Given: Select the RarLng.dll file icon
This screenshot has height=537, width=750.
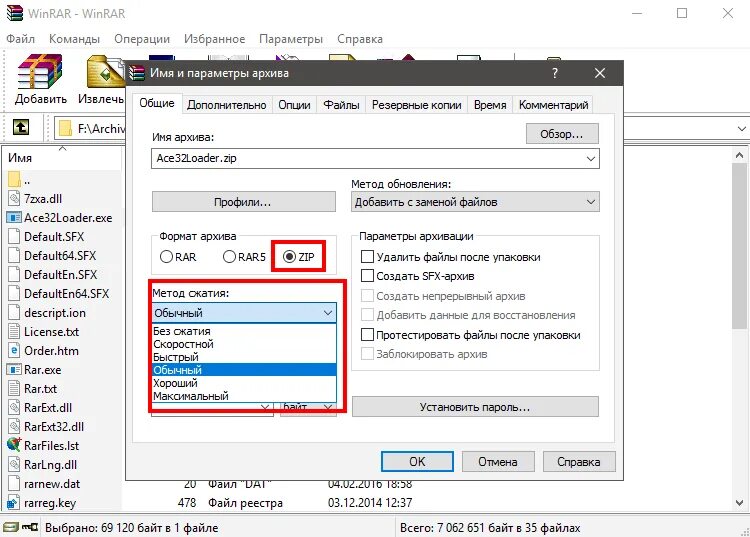Looking at the screenshot, I should point(14,464).
